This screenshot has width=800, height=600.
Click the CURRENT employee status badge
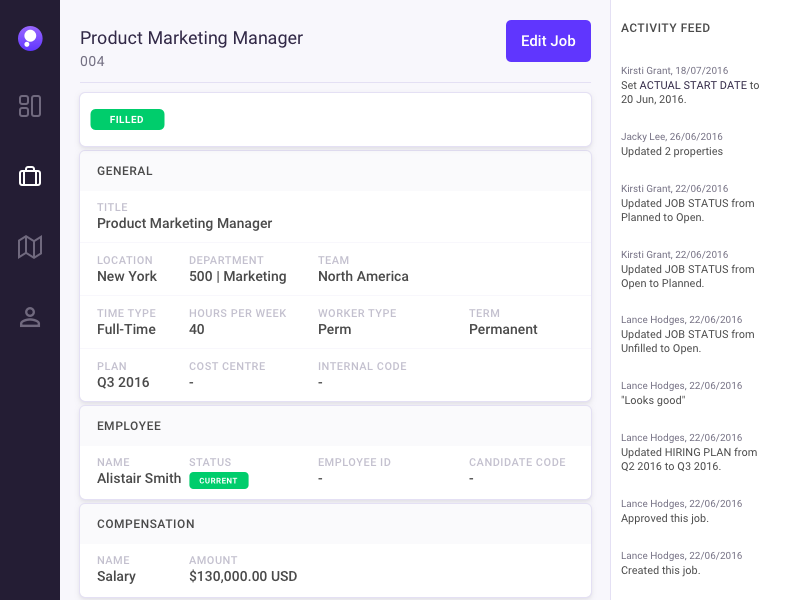click(219, 481)
